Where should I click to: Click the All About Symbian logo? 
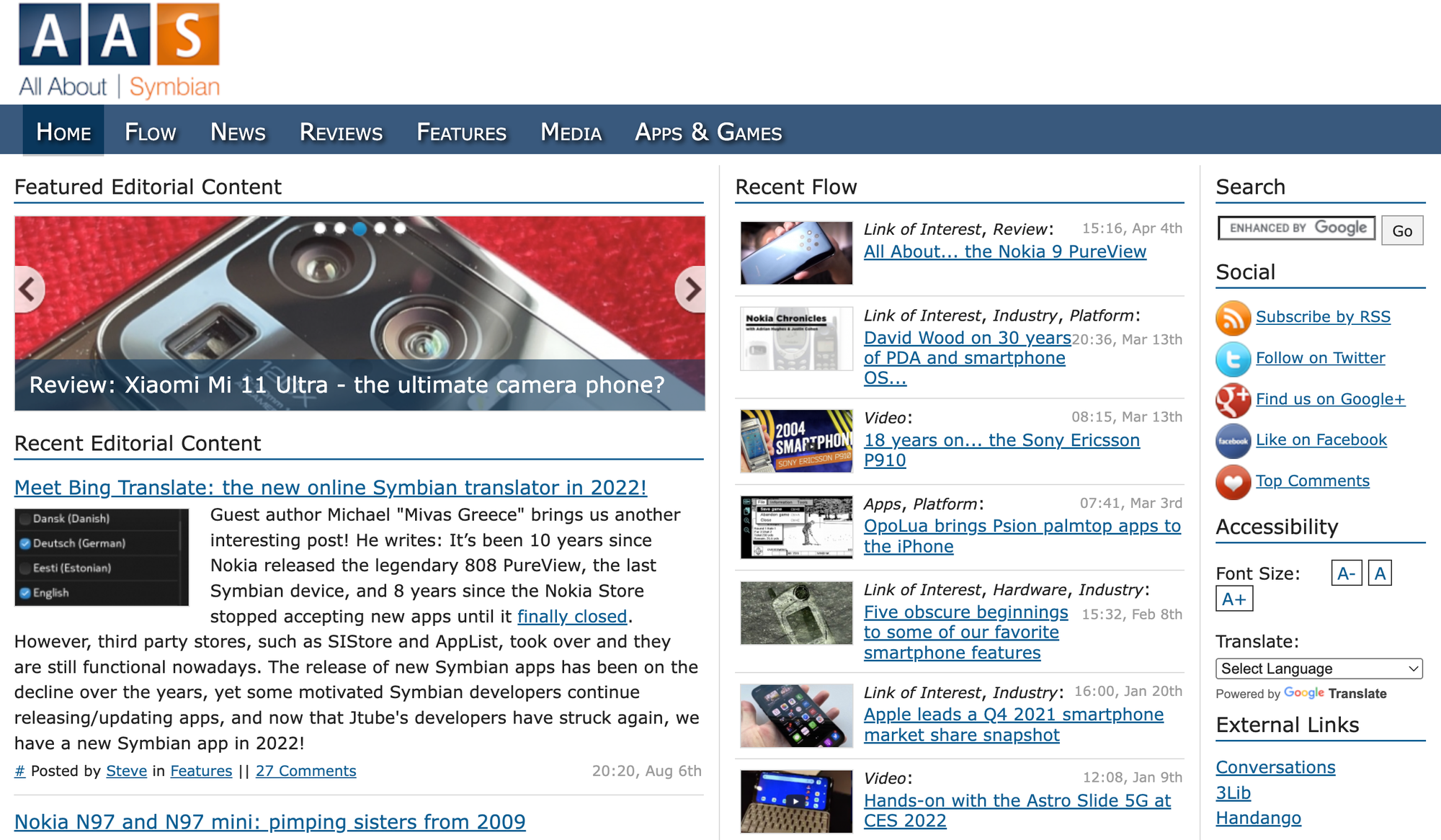point(120,52)
